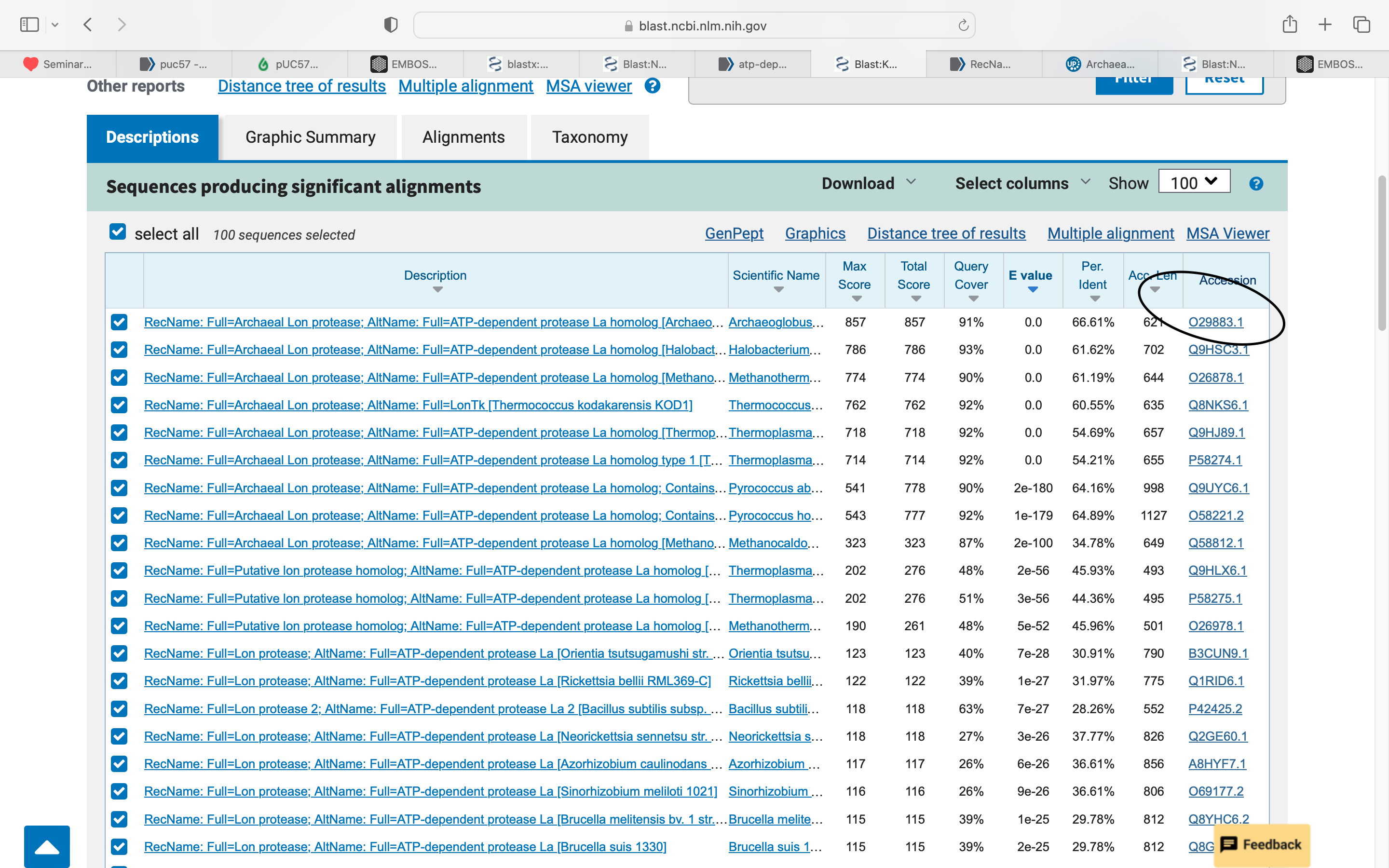The height and width of the screenshot is (868, 1389).
Task: Sort by the Max Score column arrow
Action: [857, 299]
